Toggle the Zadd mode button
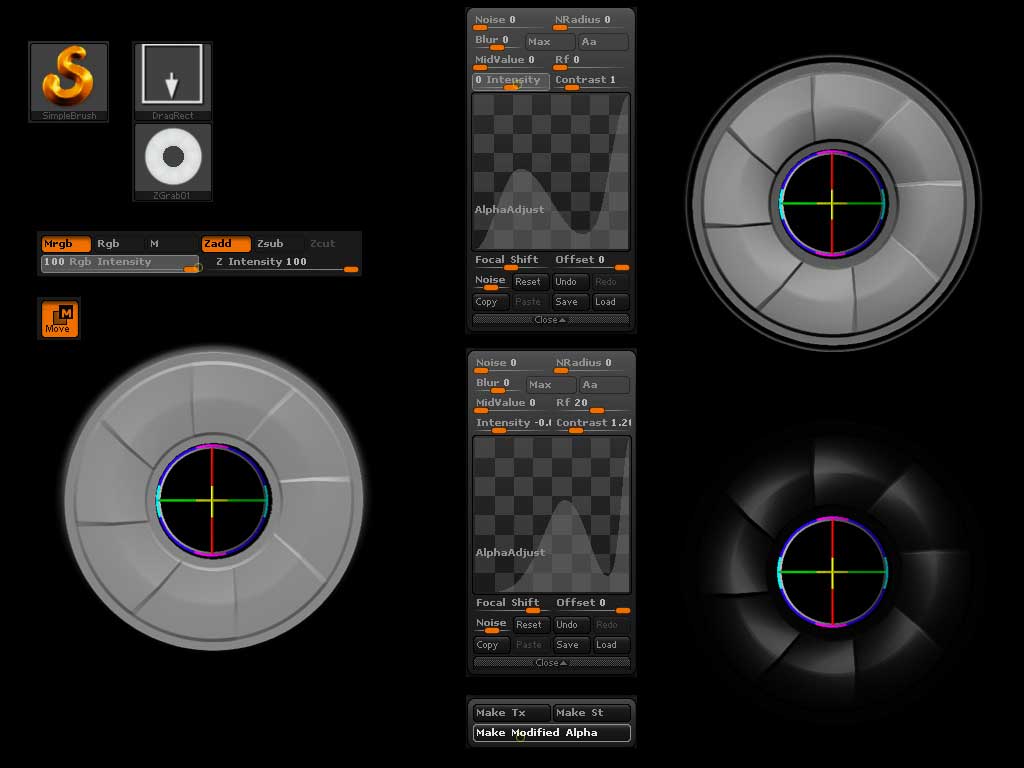The width and height of the screenshot is (1024, 768). pos(225,244)
